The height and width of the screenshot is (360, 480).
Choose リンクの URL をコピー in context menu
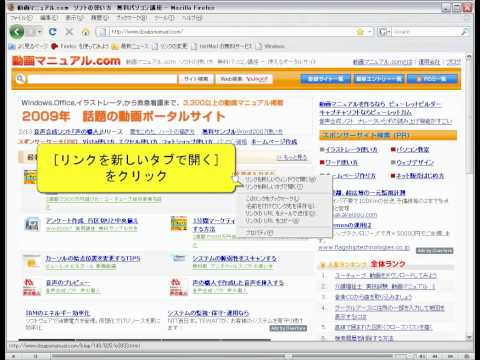(x=273, y=221)
